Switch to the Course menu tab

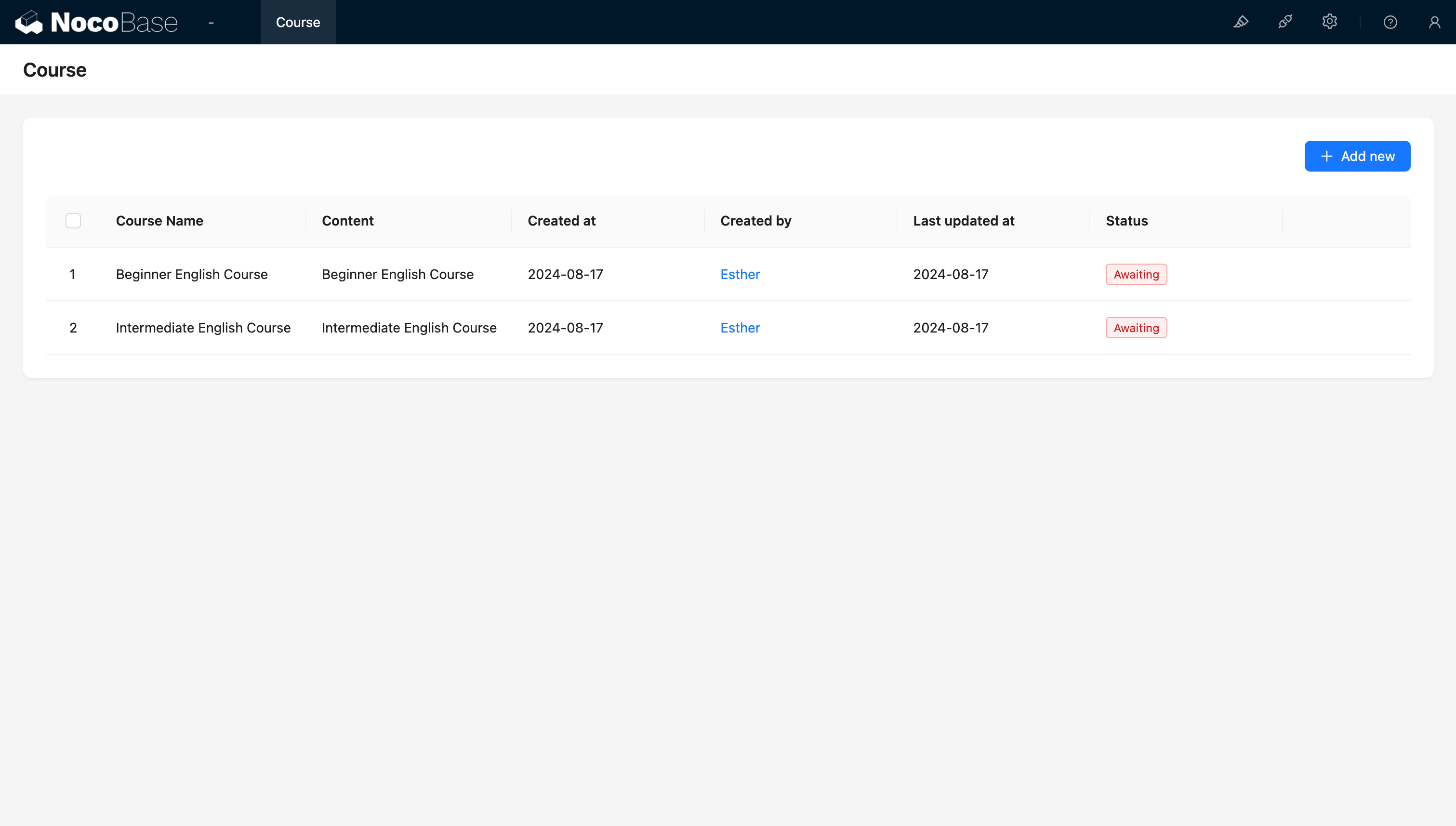[x=298, y=22]
